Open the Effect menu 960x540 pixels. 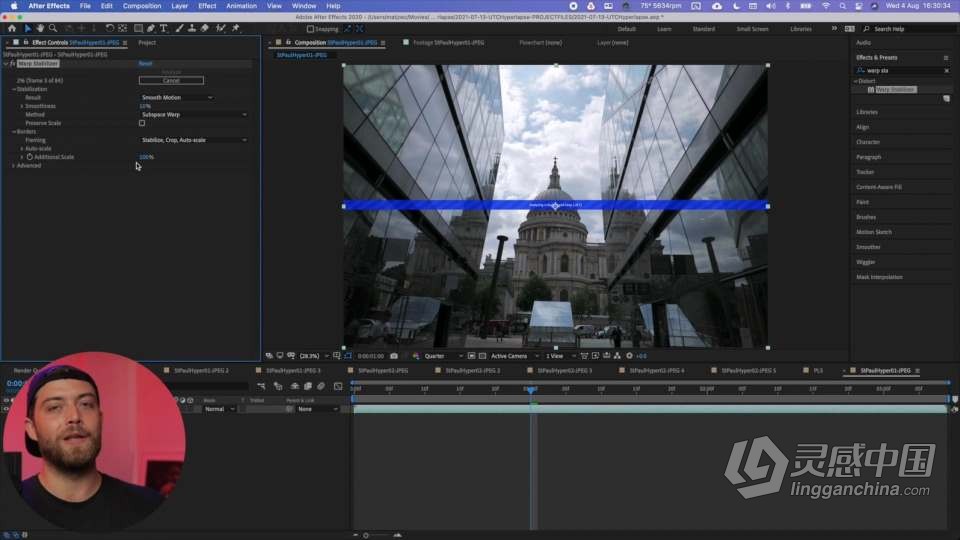coord(207,6)
